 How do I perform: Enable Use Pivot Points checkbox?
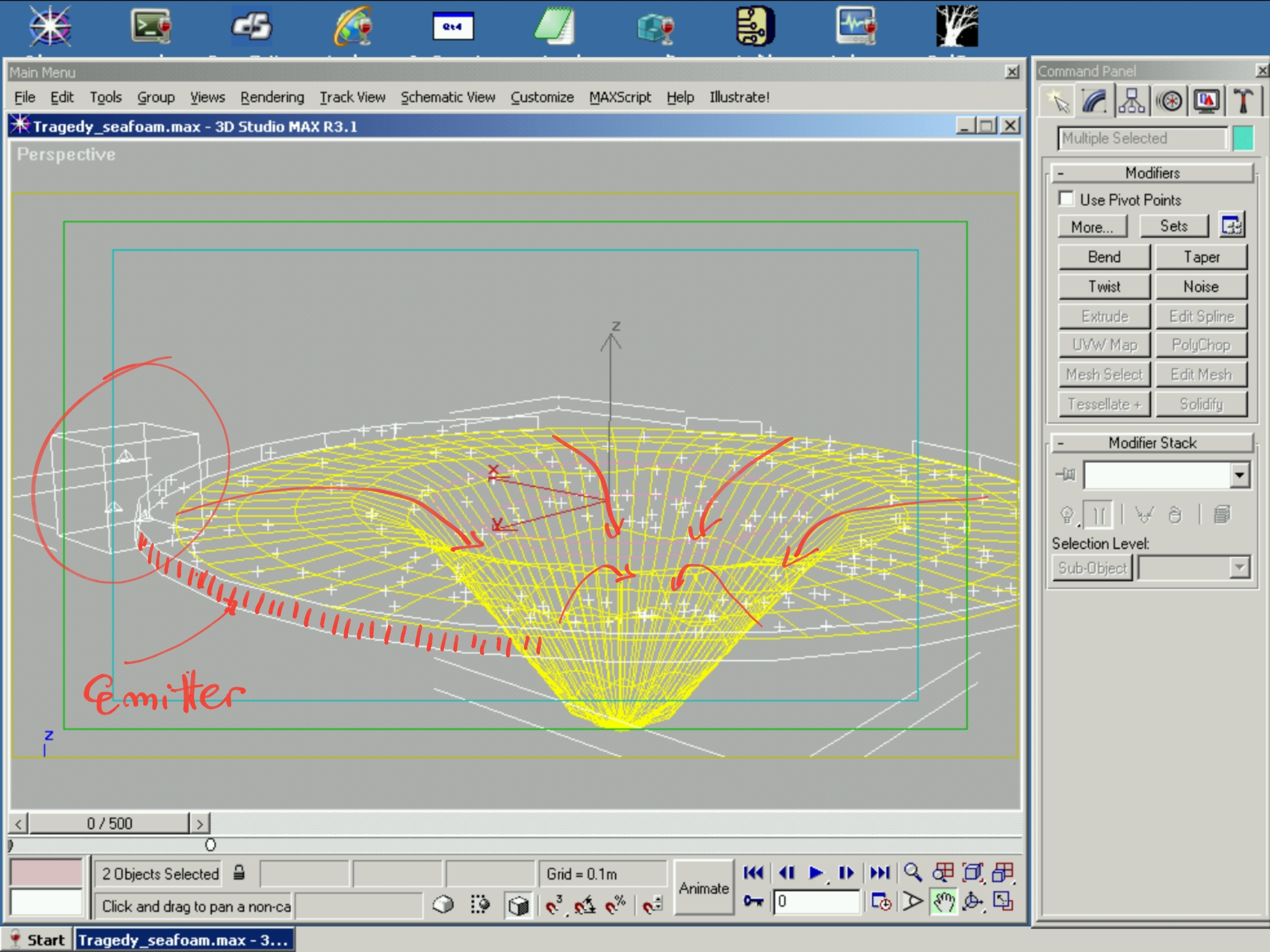[1066, 199]
